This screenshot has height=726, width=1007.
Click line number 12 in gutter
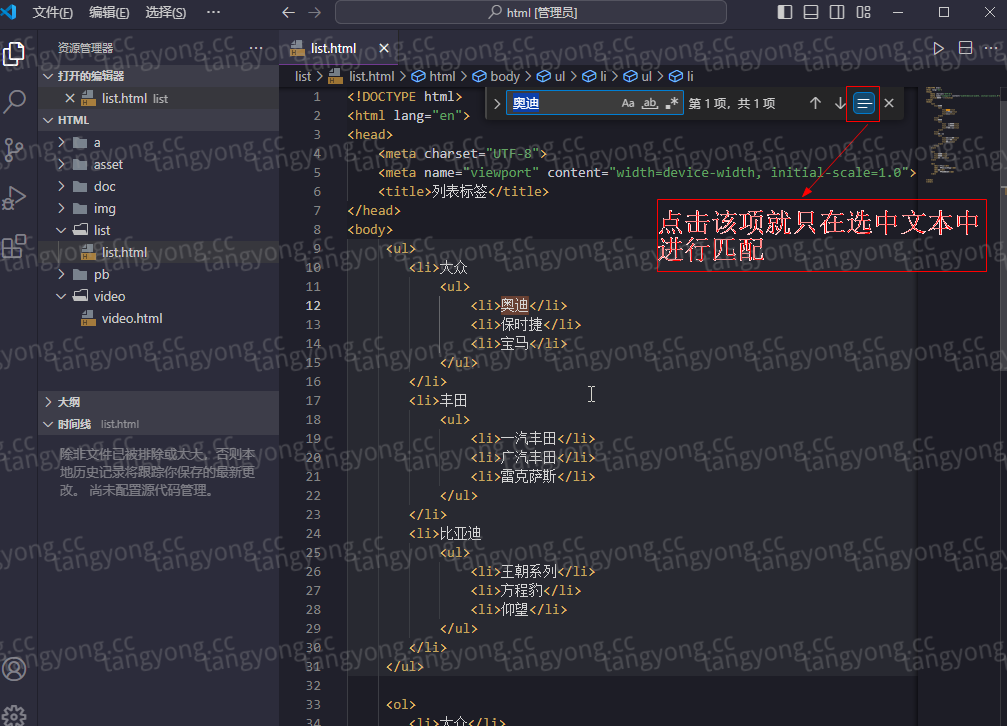313,306
